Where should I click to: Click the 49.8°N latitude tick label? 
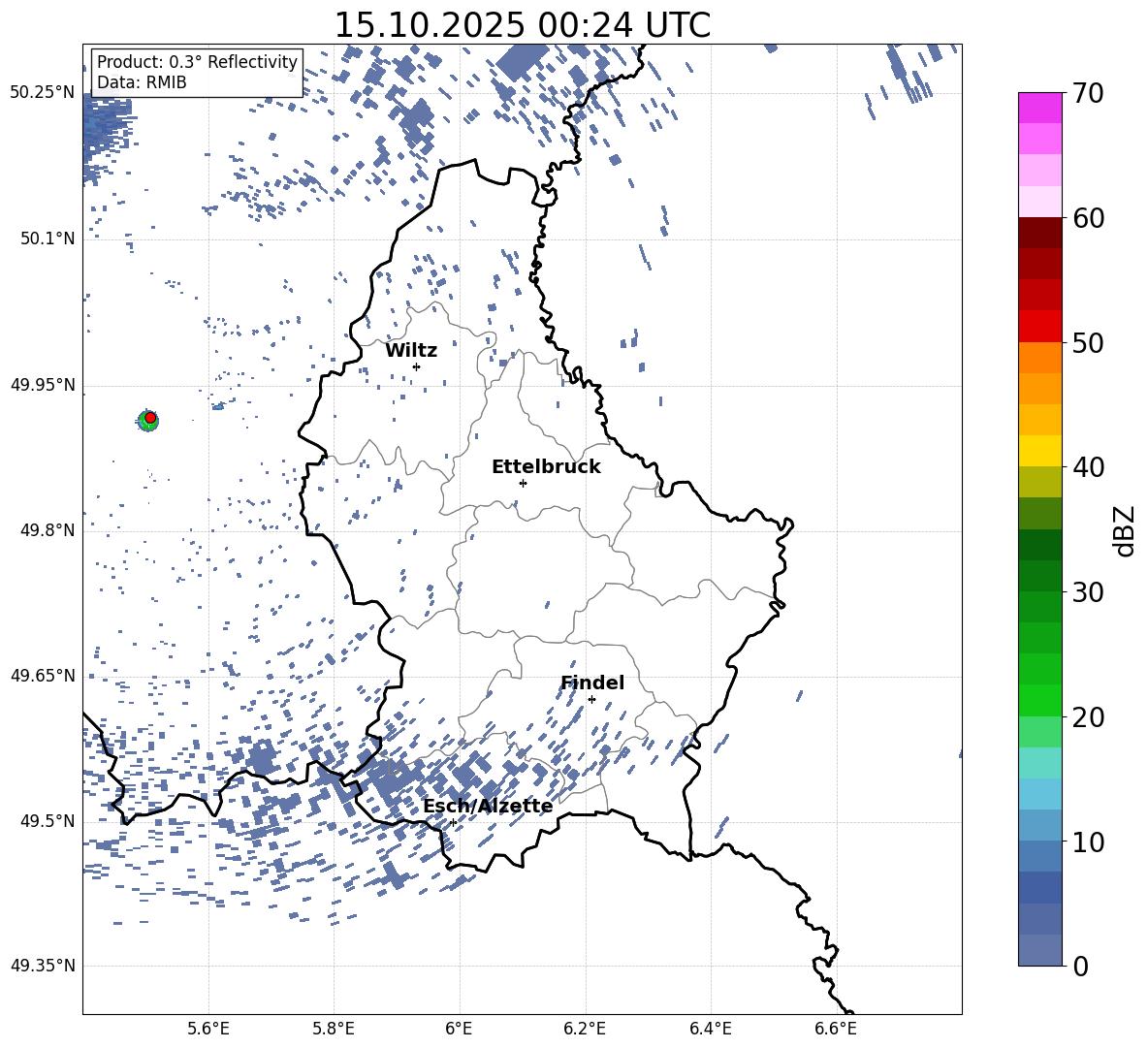48,530
